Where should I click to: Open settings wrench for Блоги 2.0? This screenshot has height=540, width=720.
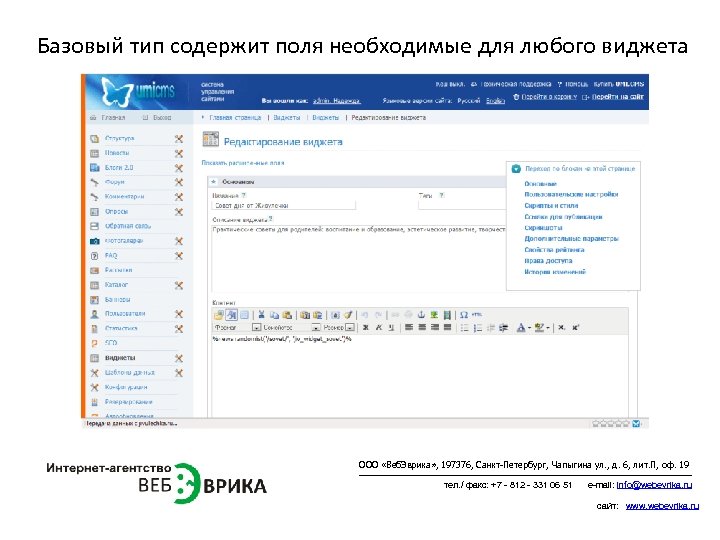(179, 168)
